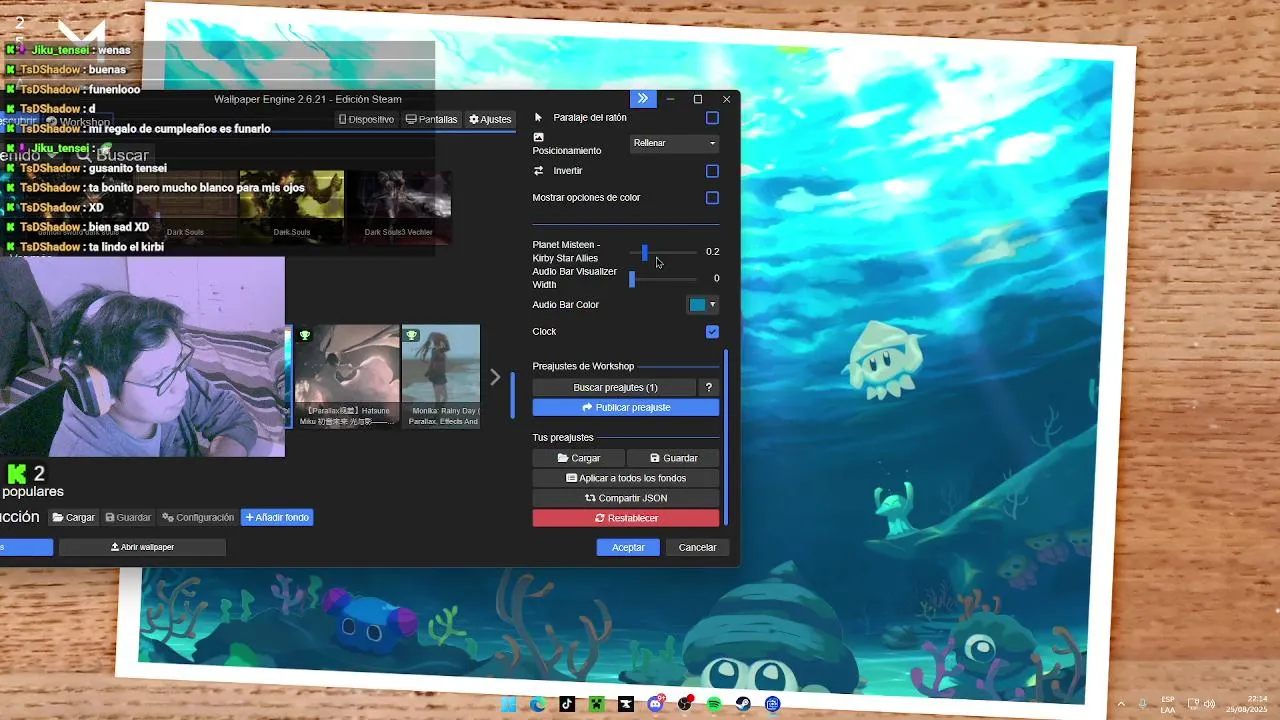Uncheck the Clock checkbox
The height and width of the screenshot is (720, 1280).
[712, 332]
